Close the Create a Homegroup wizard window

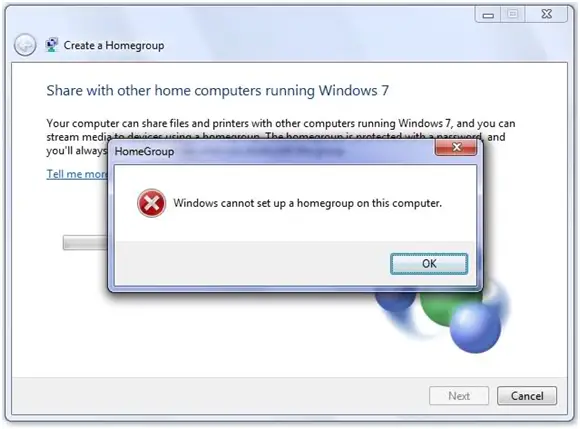tap(546, 14)
